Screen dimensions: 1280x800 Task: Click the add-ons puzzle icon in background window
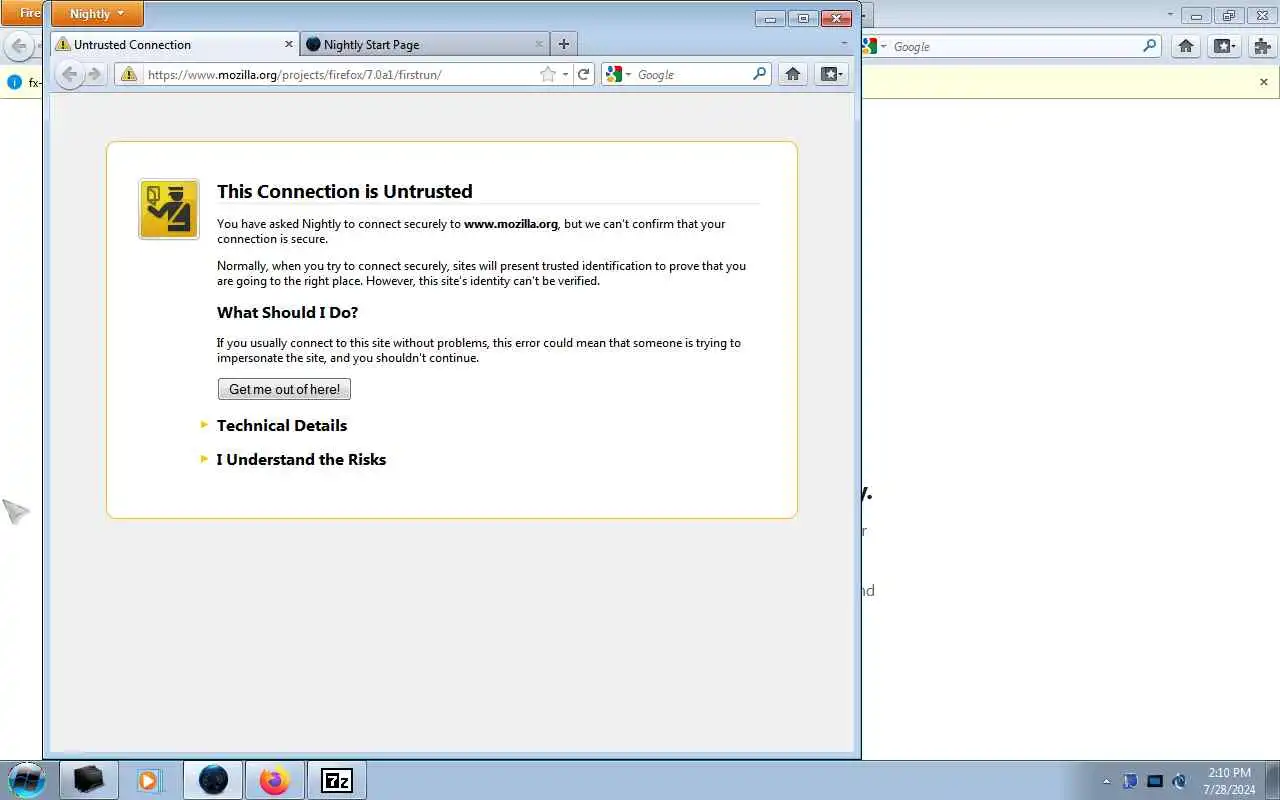point(1263,46)
